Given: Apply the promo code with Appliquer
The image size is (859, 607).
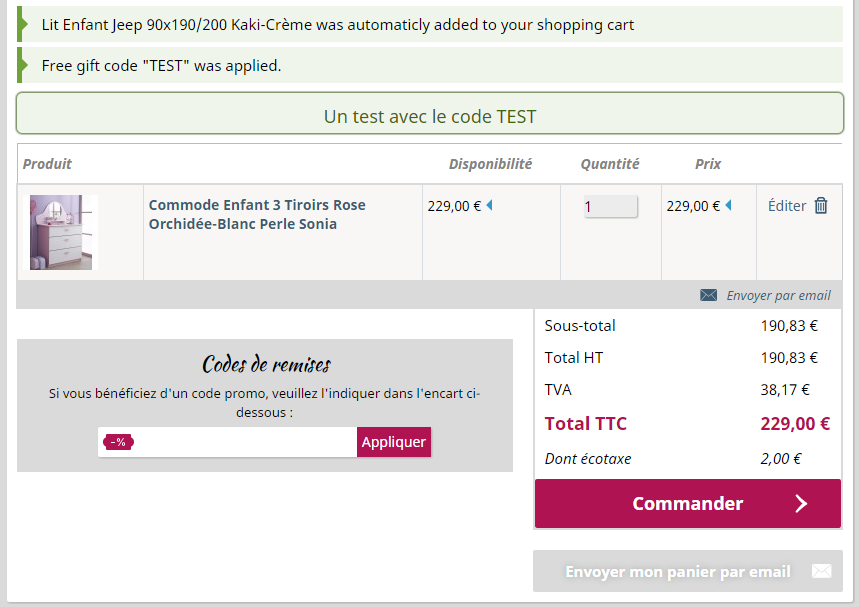Looking at the screenshot, I should 394,442.
